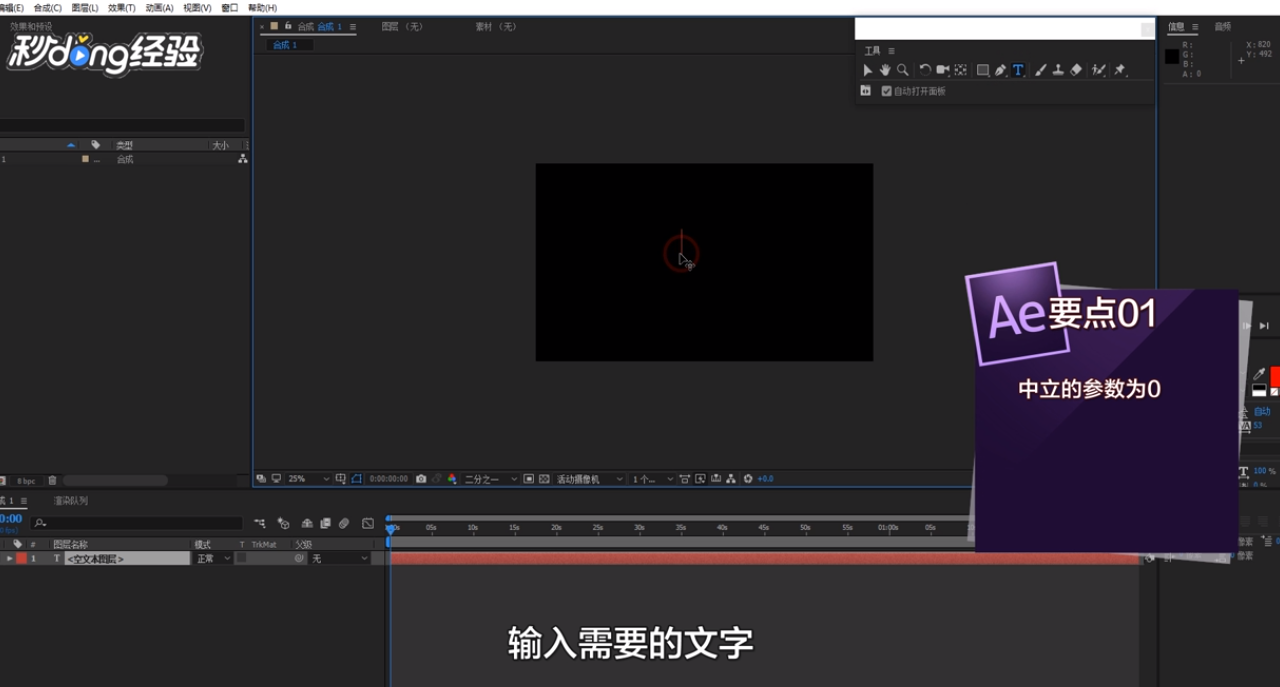Toggle the fast previews button
The height and width of the screenshot is (687, 1280).
(x=700, y=479)
